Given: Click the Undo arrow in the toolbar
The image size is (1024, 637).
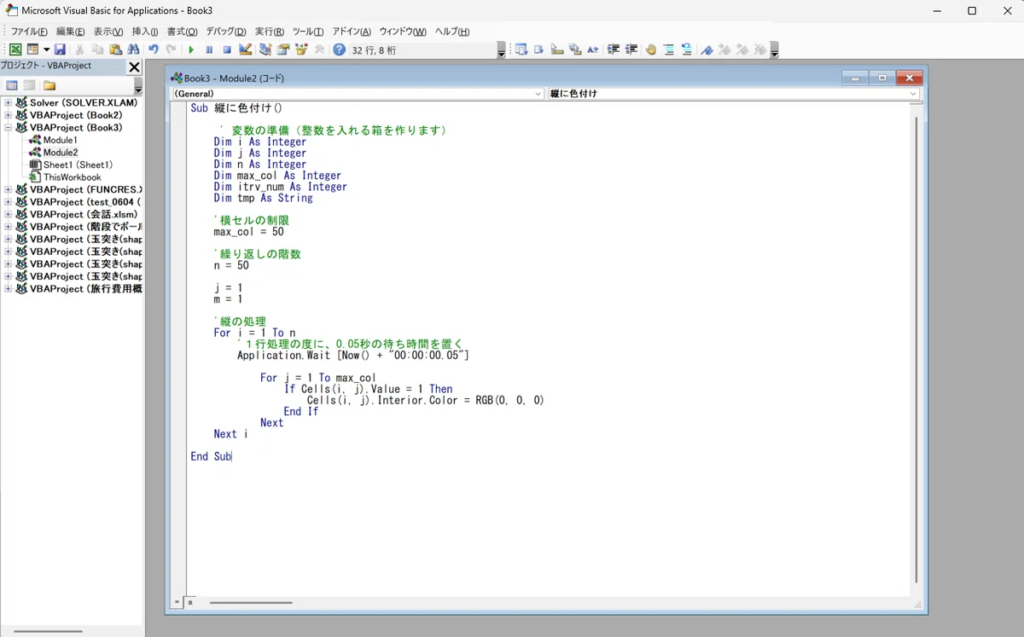Looking at the screenshot, I should (x=153, y=49).
